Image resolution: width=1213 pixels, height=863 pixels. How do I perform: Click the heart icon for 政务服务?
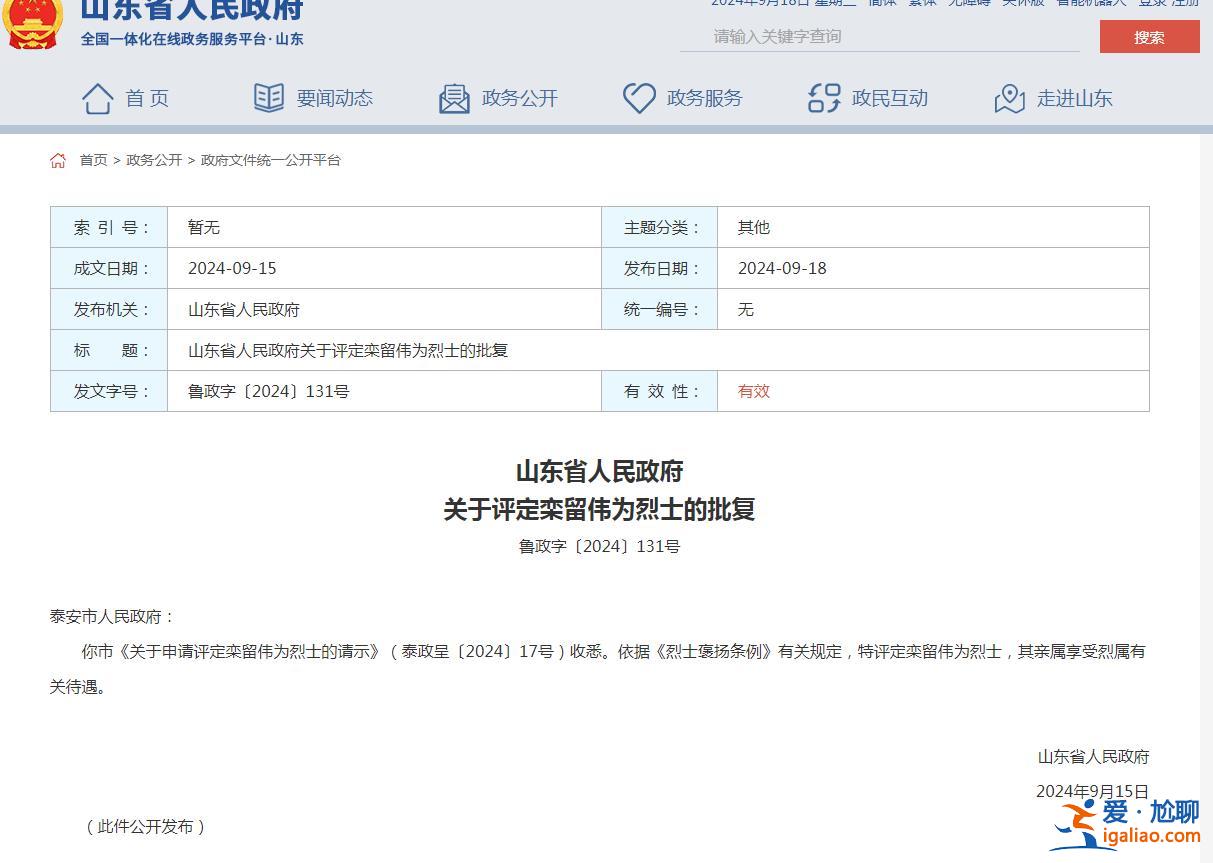tap(639, 98)
